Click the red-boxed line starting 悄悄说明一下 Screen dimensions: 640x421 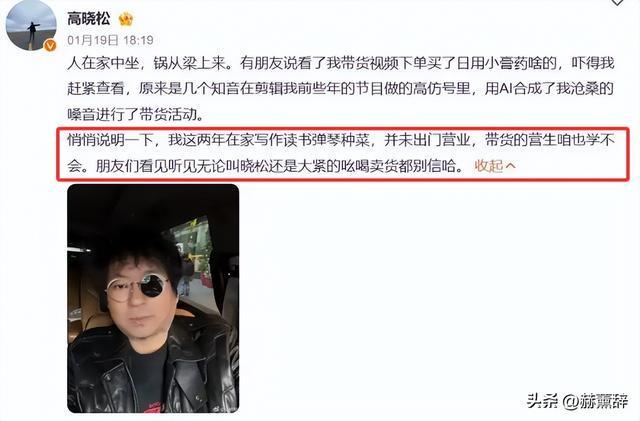[341, 140]
